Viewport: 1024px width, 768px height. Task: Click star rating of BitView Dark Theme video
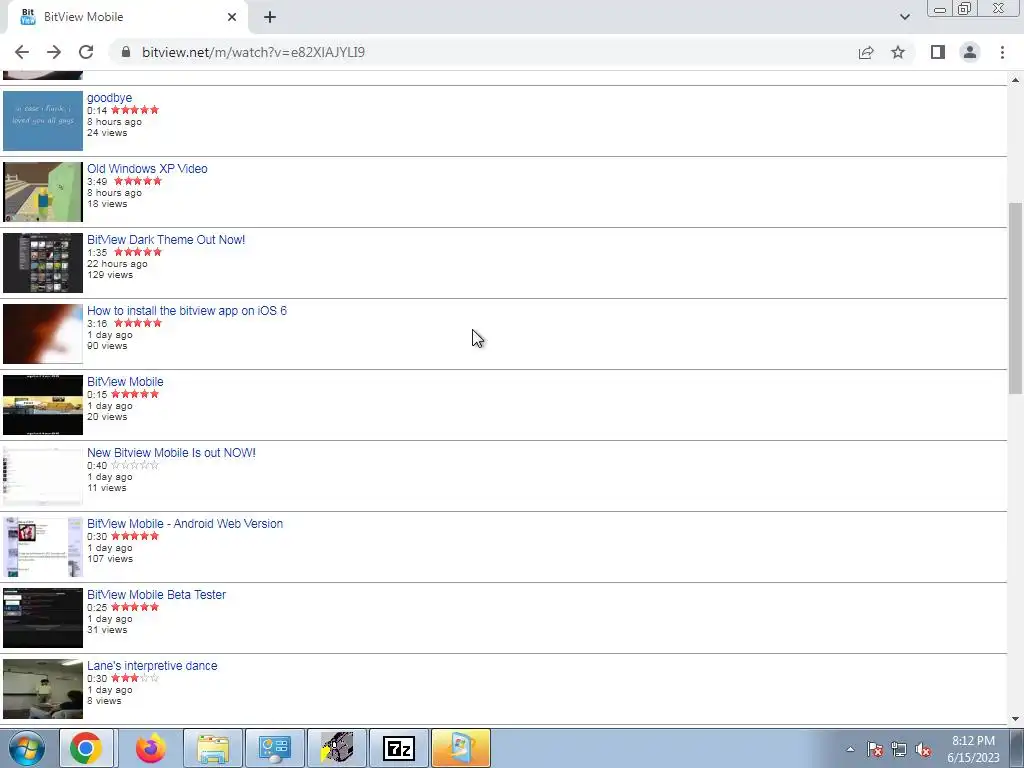(138, 252)
